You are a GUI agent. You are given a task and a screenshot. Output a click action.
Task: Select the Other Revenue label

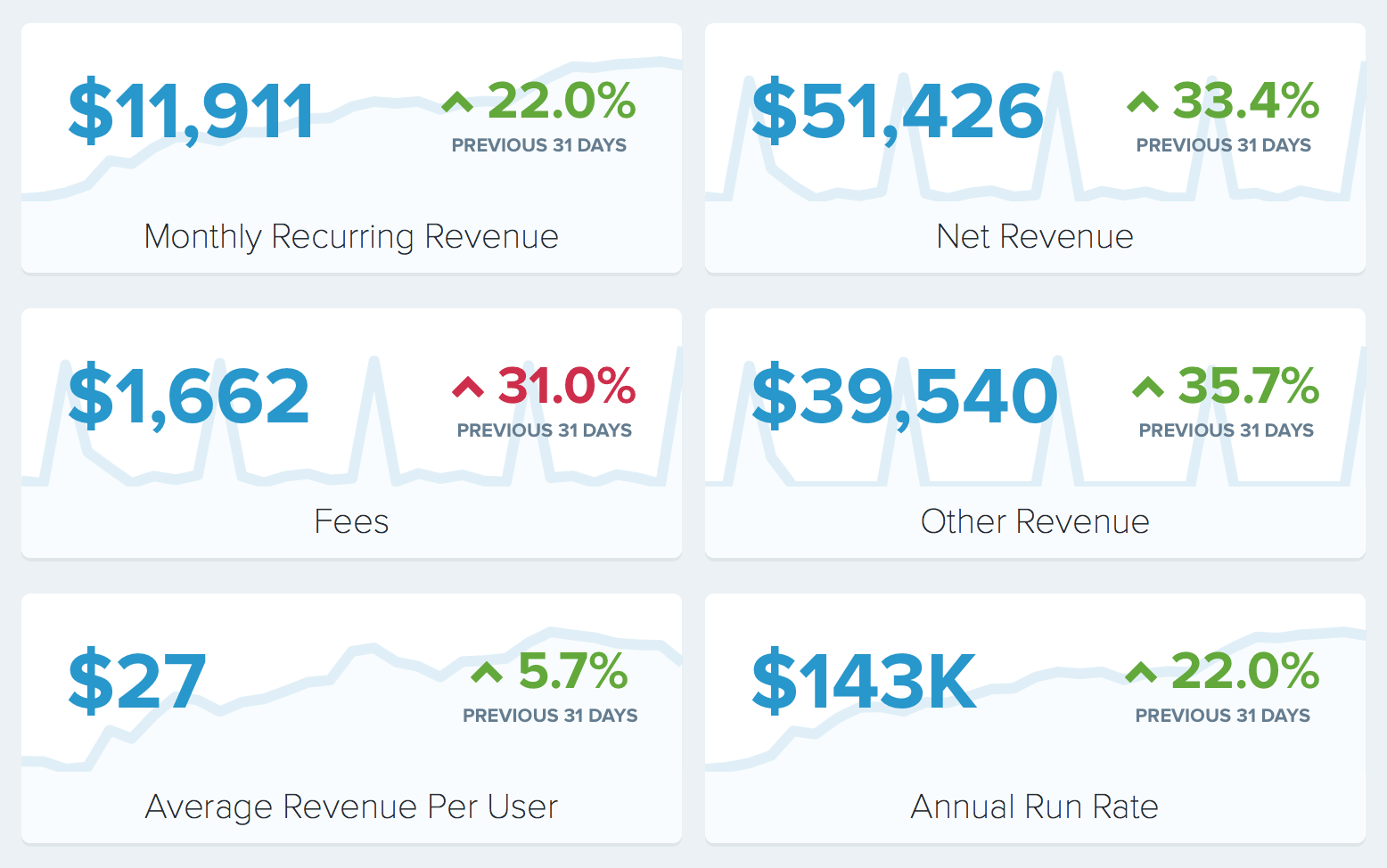pos(1034,521)
